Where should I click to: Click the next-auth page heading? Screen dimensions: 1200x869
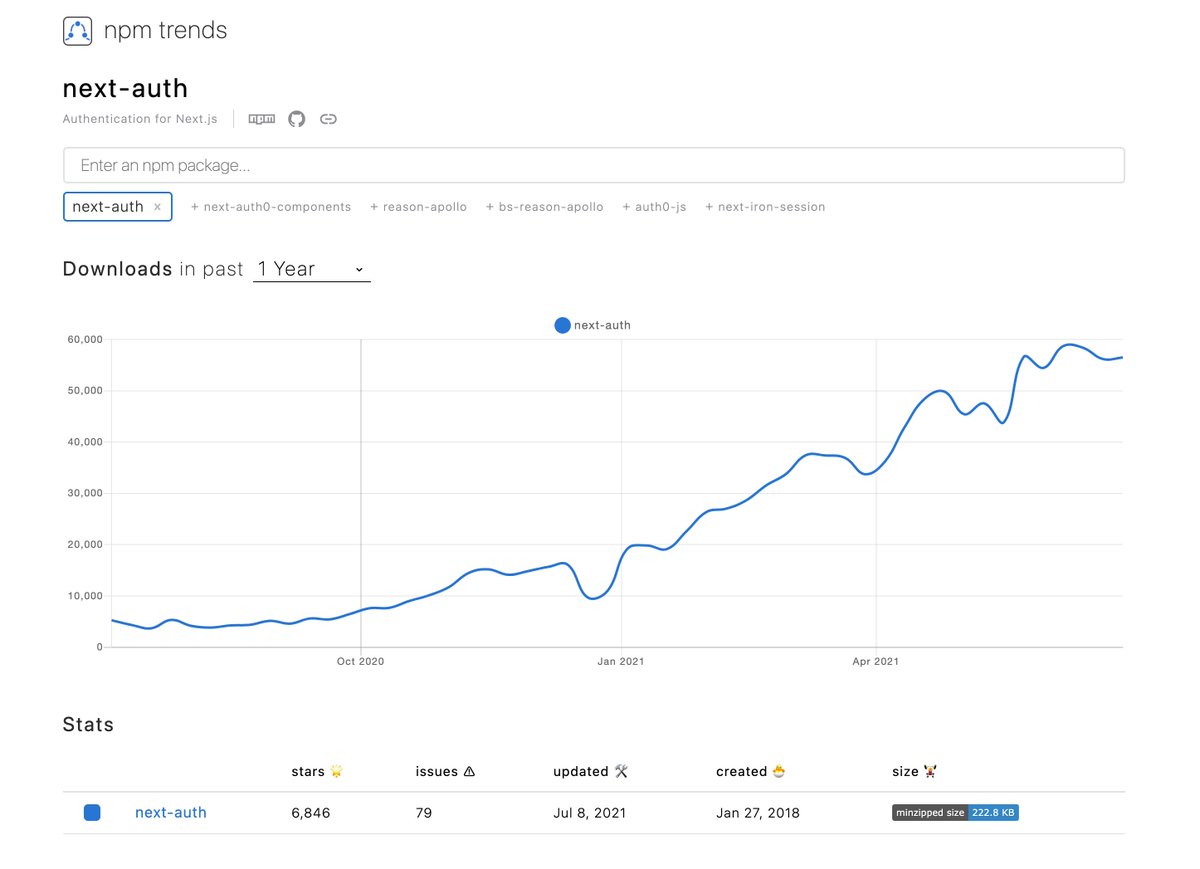click(x=125, y=88)
